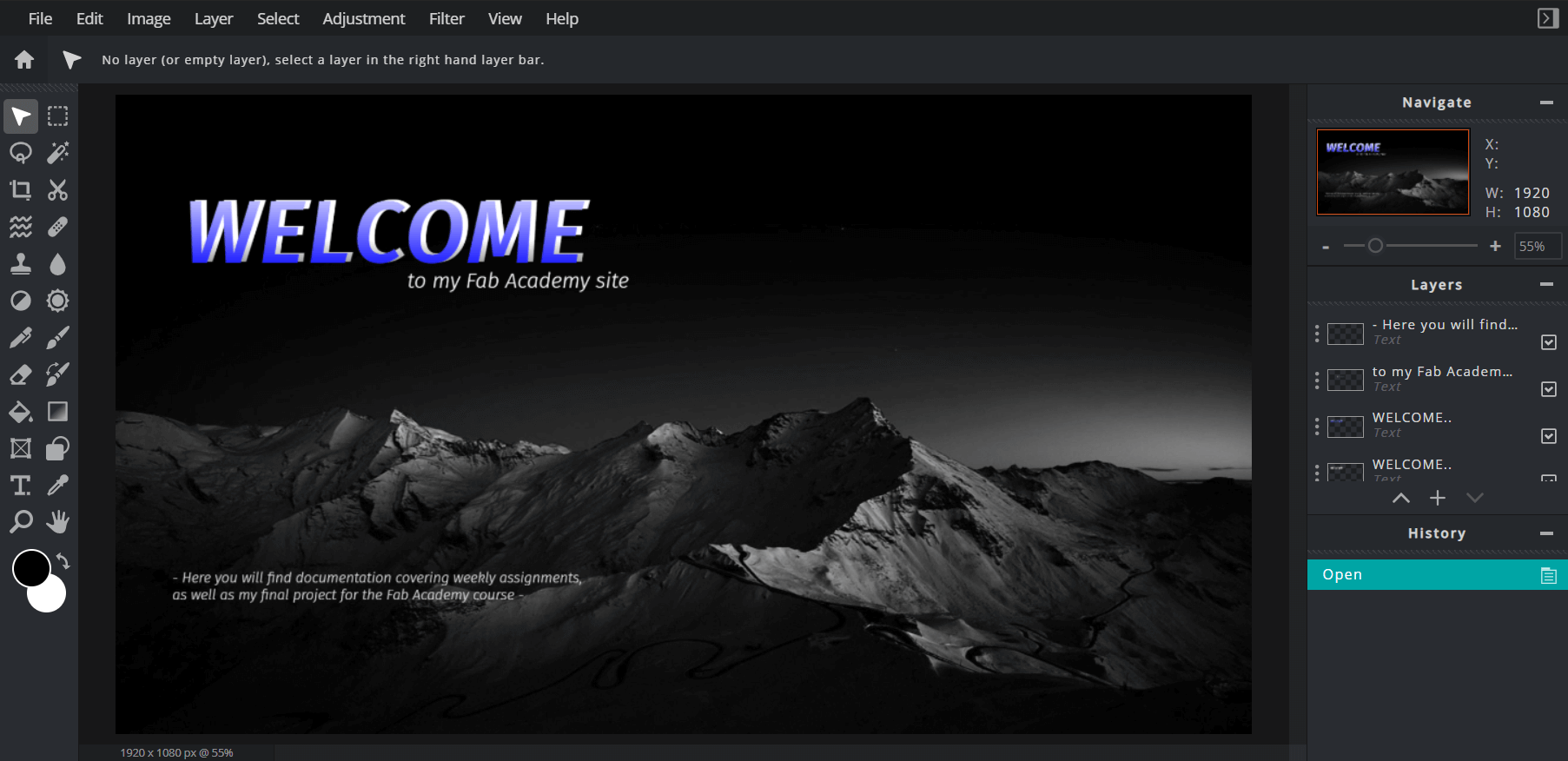The height and width of the screenshot is (761, 1568).
Task: Select the Brush draw tool
Action: pyautogui.click(x=58, y=338)
